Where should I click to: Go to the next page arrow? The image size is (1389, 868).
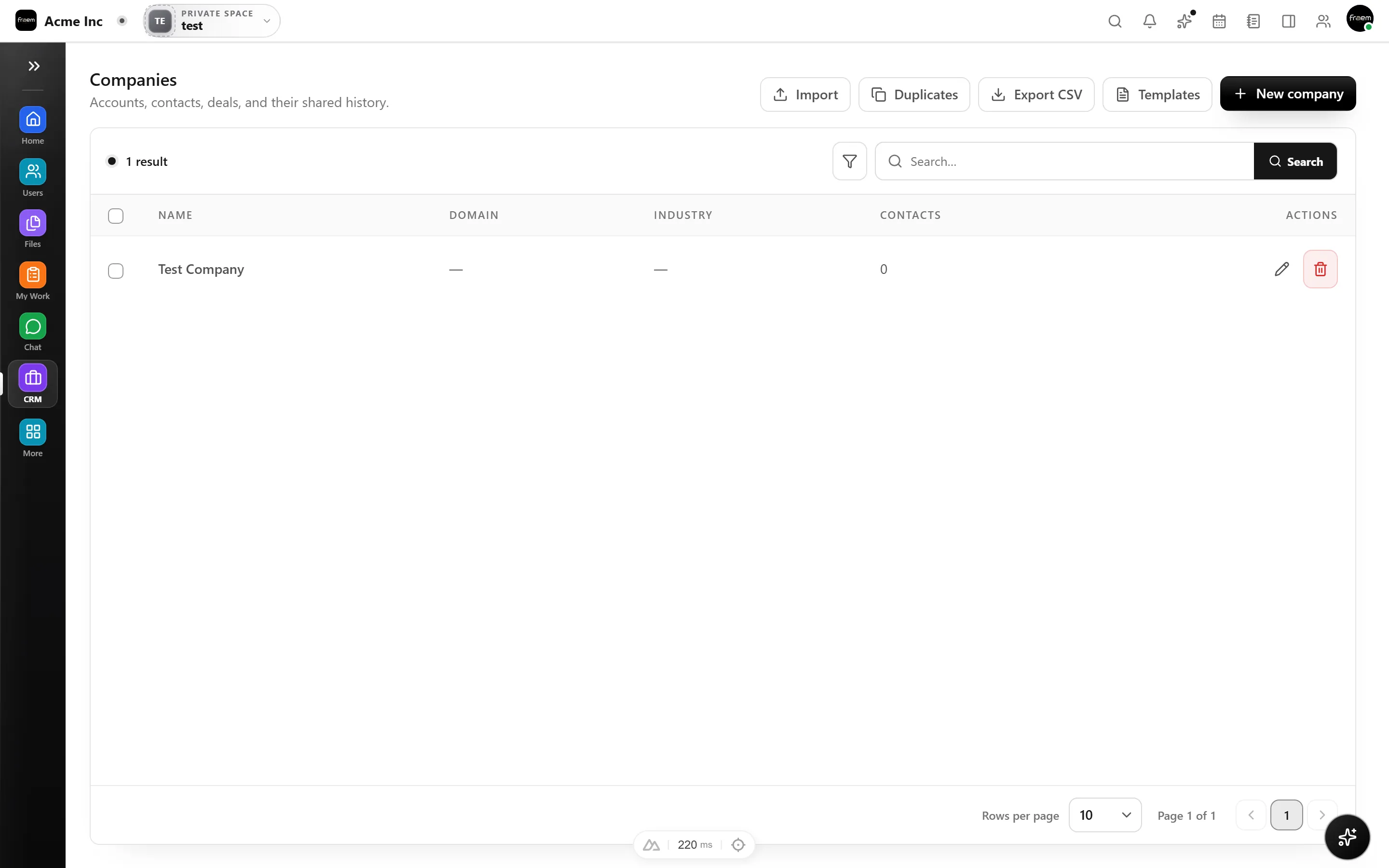click(1322, 815)
